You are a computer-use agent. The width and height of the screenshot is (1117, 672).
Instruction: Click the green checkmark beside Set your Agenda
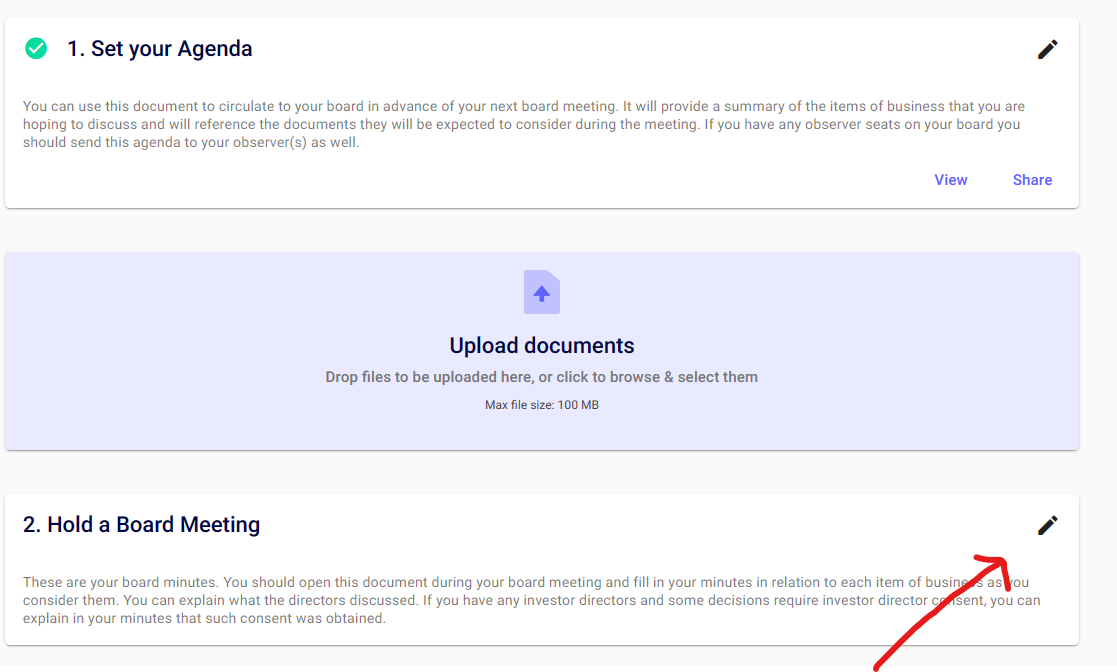(x=36, y=49)
